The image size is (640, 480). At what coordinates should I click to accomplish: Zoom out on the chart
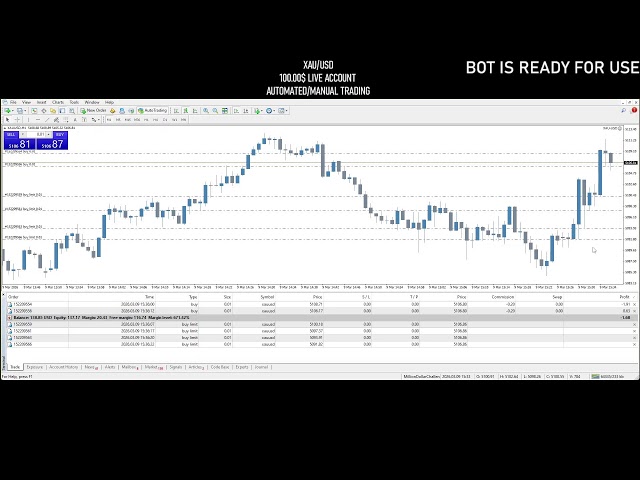click(215, 111)
